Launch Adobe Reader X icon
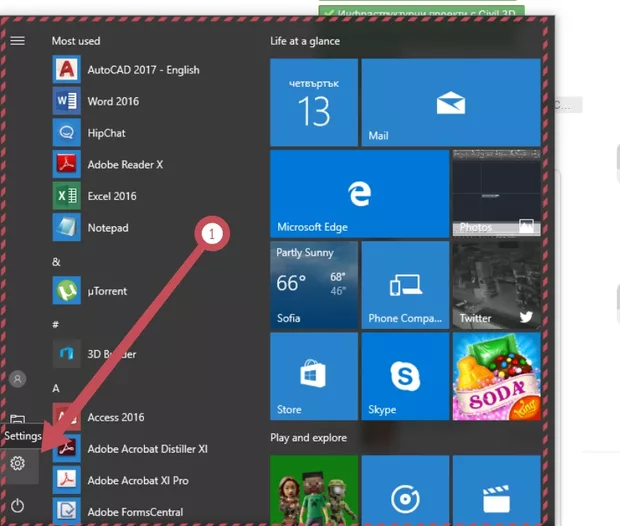The image size is (620, 526). [66, 164]
